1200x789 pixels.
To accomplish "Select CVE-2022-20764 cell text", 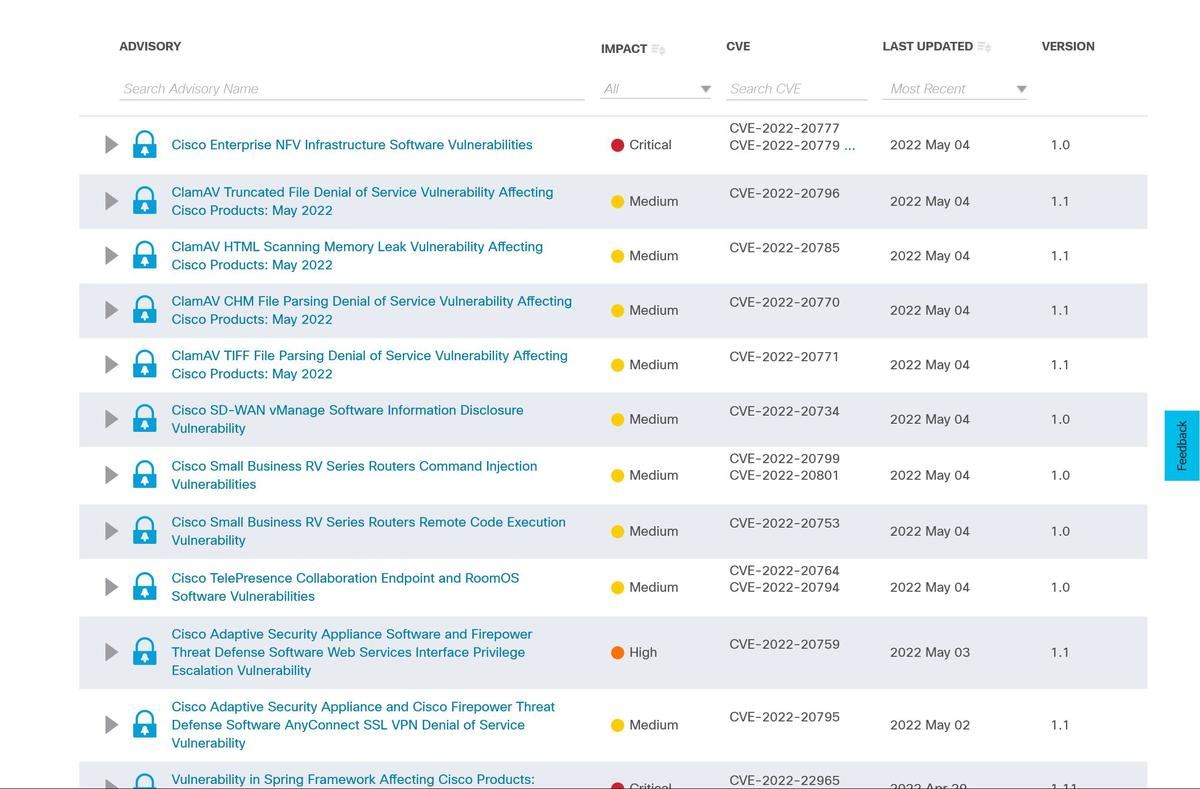I will (x=785, y=571).
